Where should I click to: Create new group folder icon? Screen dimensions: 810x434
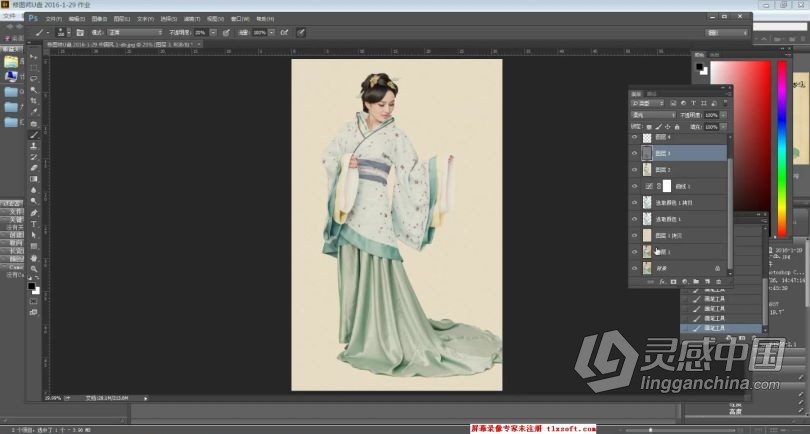coord(696,282)
